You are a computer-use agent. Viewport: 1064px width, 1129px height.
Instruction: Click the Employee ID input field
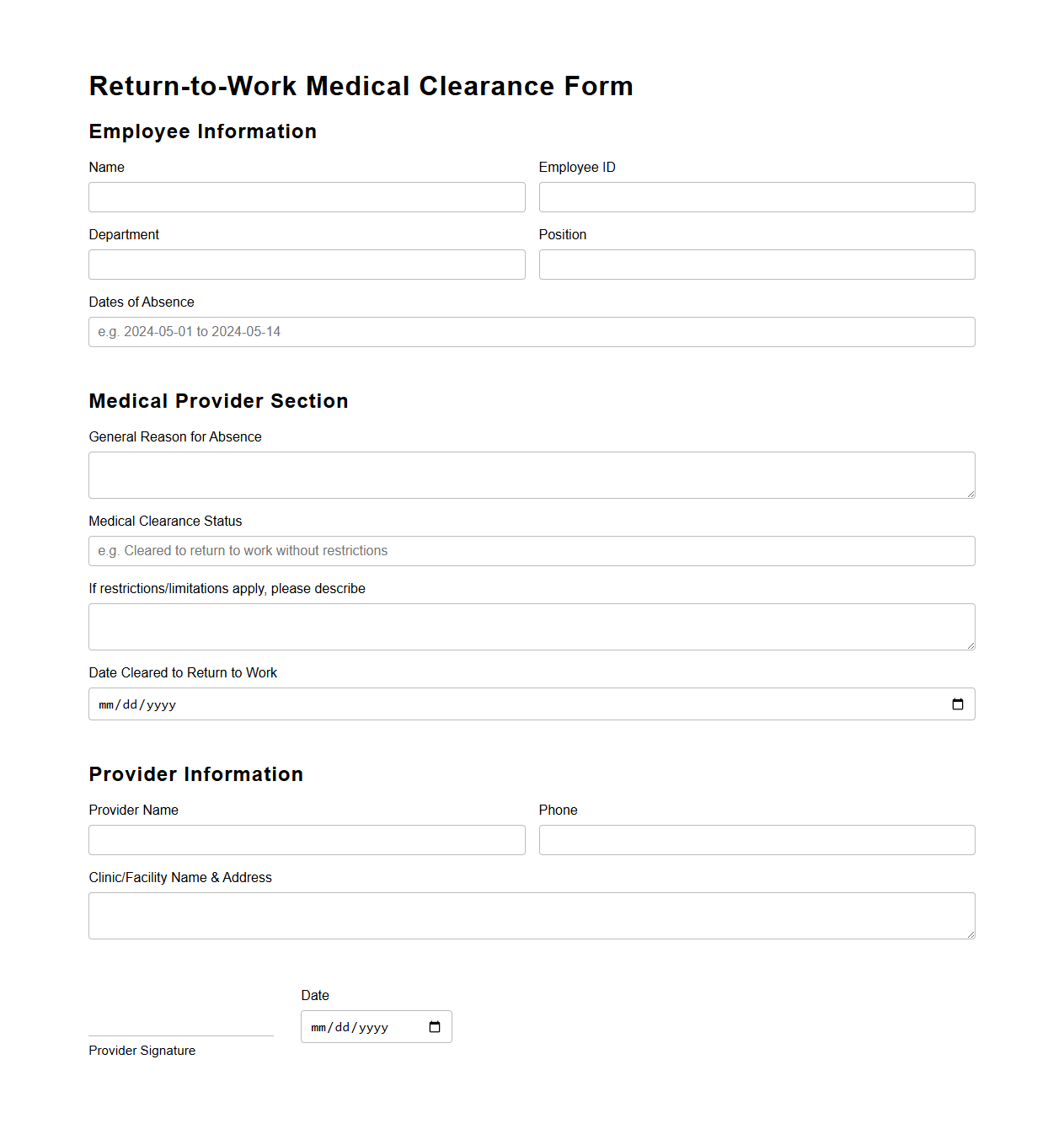[757, 196]
